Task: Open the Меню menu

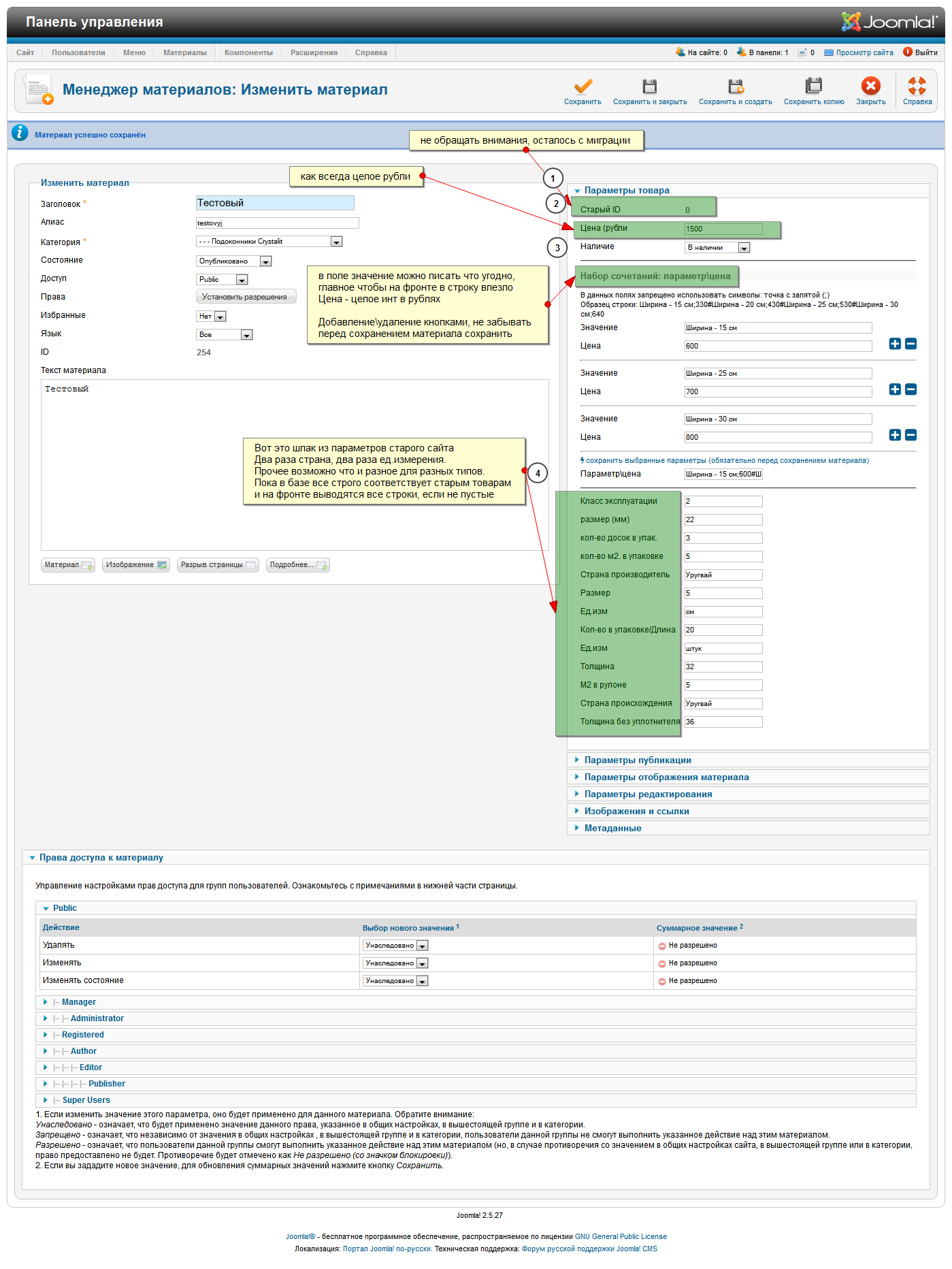Action: coord(134,52)
